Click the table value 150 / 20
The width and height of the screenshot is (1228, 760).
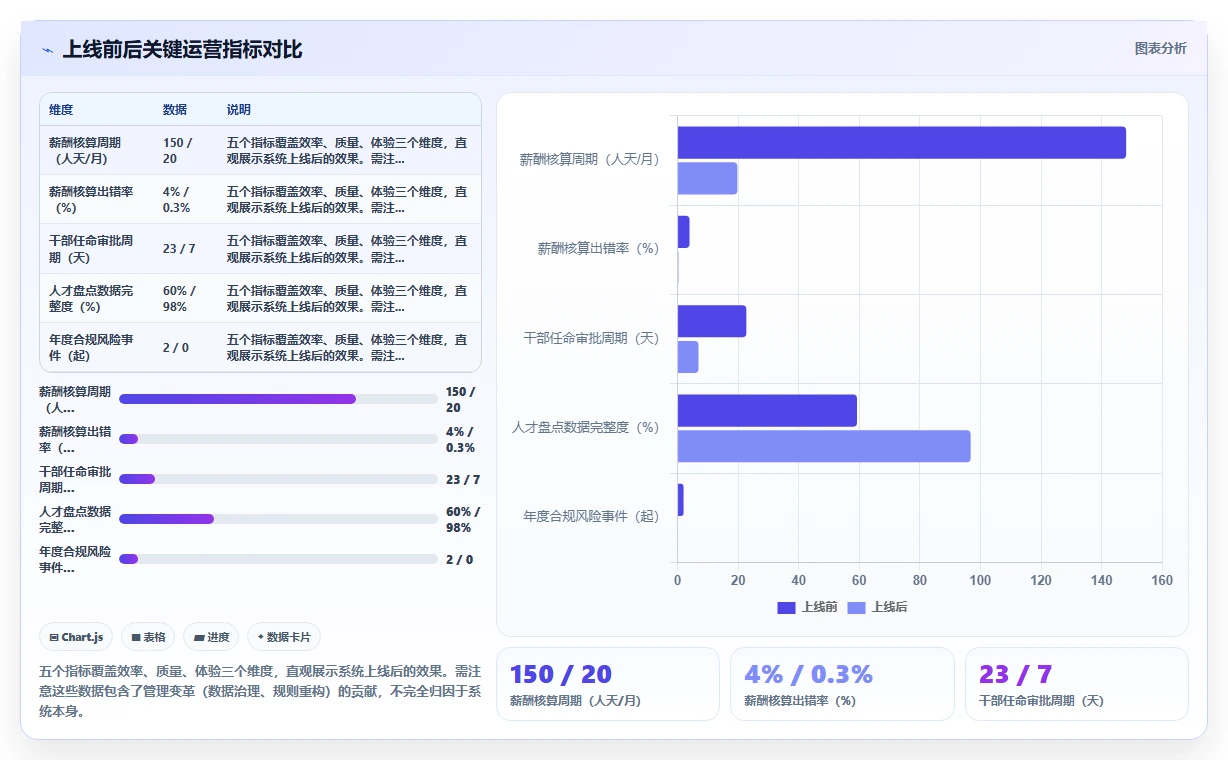pos(178,150)
